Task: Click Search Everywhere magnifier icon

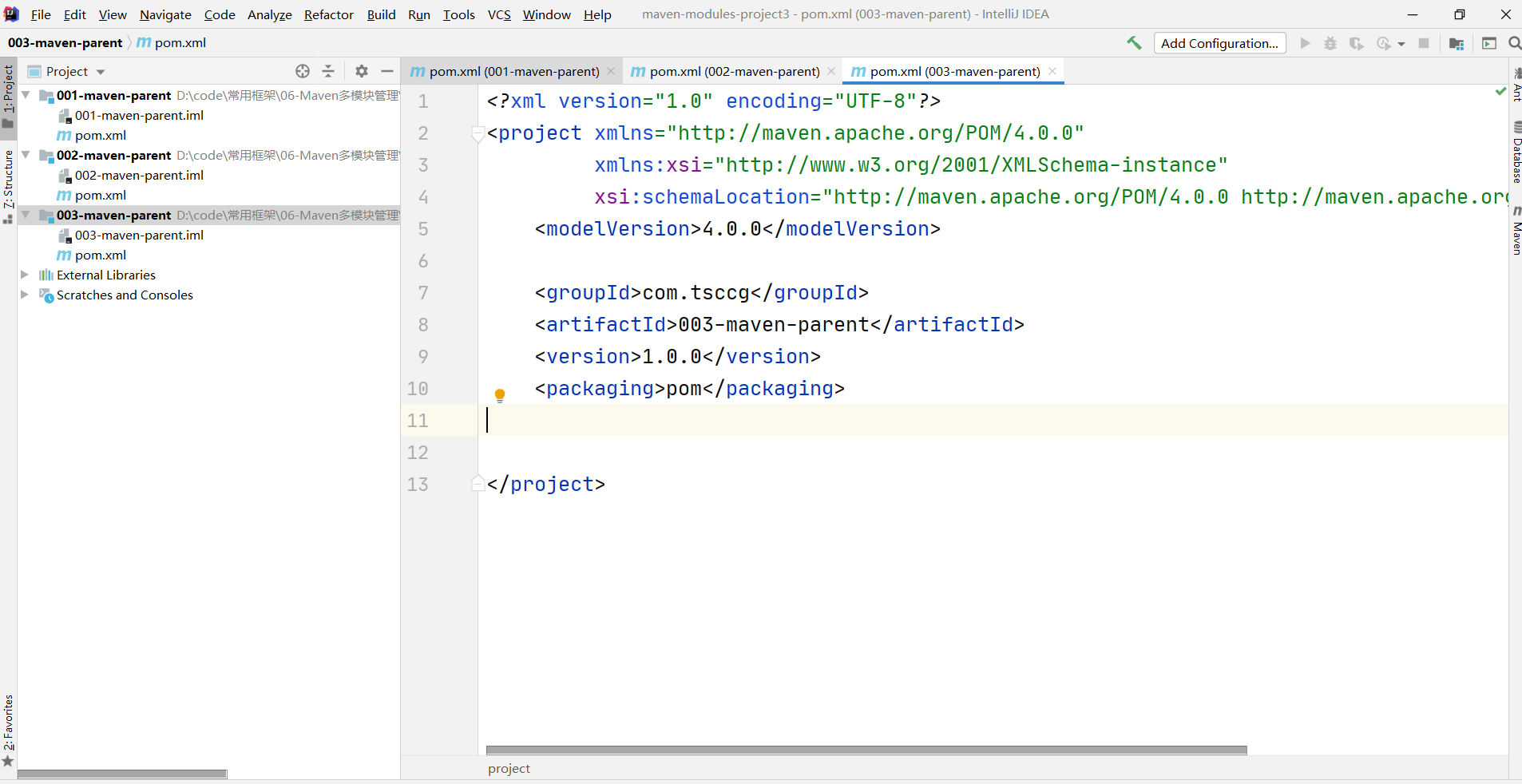Action: click(1515, 43)
